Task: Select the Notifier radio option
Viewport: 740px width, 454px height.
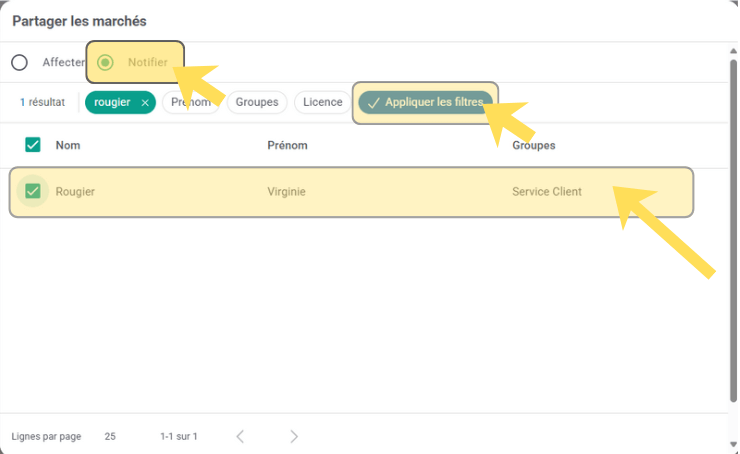Action: pos(105,62)
